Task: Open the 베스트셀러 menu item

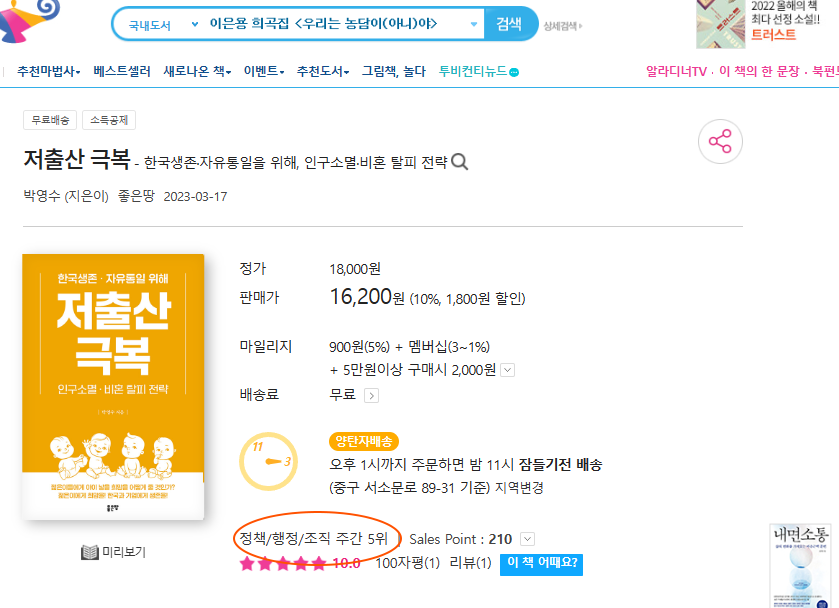Action: (122, 71)
